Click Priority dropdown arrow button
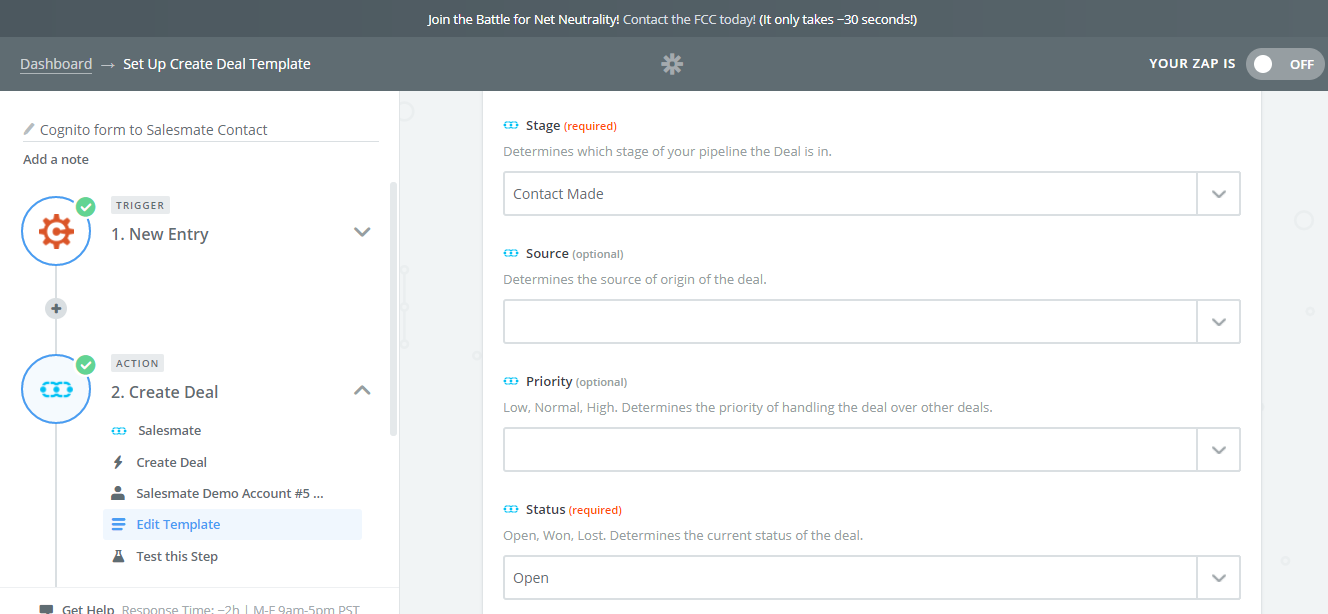 pos(1219,450)
